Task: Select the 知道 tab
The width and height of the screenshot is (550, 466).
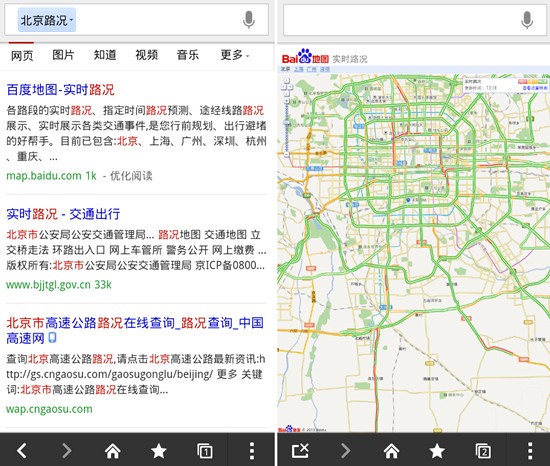Action: point(105,55)
